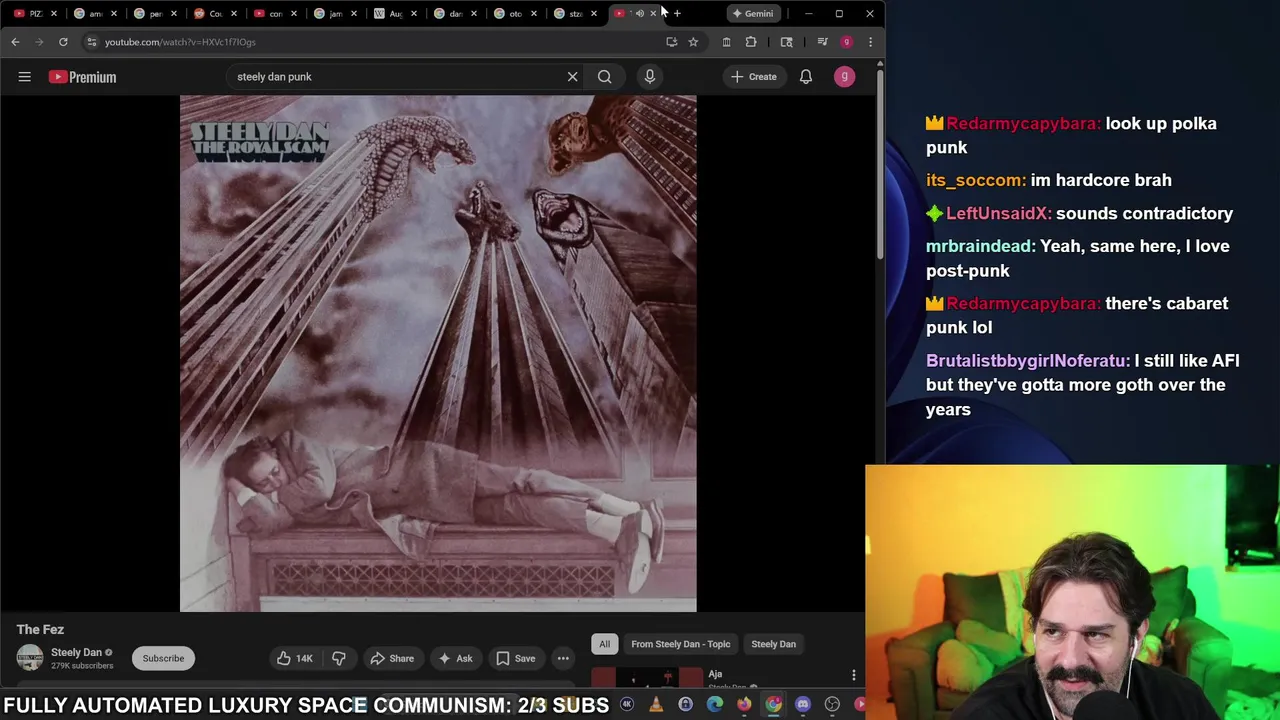Image resolution: width=1280 pixels, height=720 pixels.
Task: Open the 4K downloader taskbar icon
Action: (x=627, y=705)
